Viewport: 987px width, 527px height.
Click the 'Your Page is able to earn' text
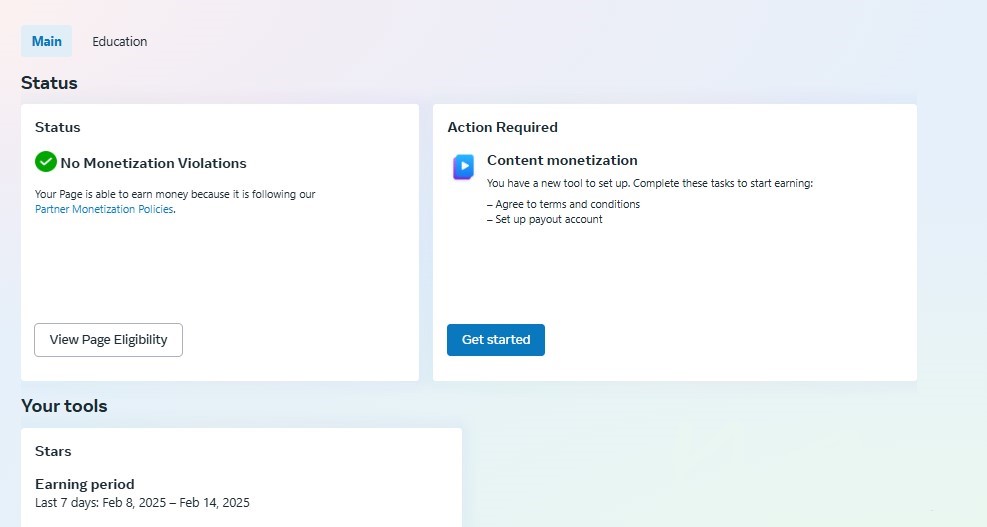175,194
